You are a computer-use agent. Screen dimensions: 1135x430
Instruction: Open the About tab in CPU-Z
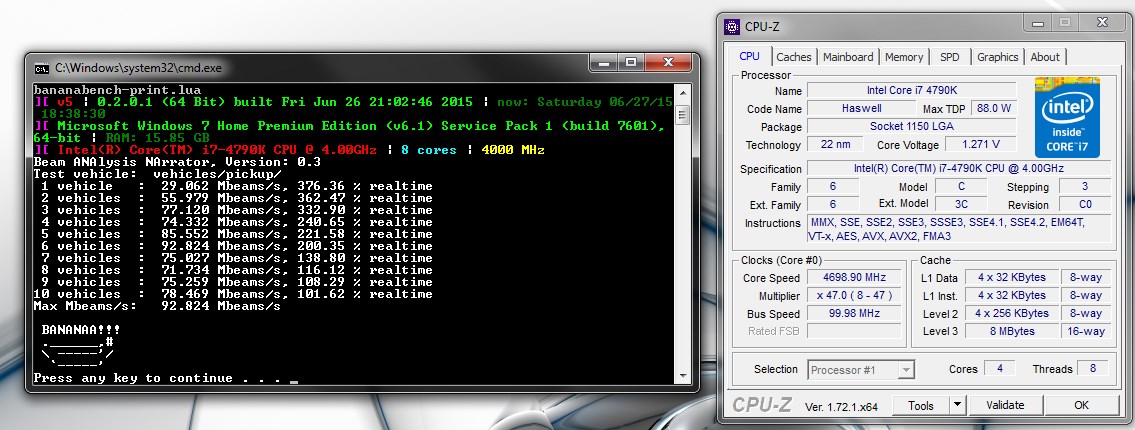pos(1045,57)
